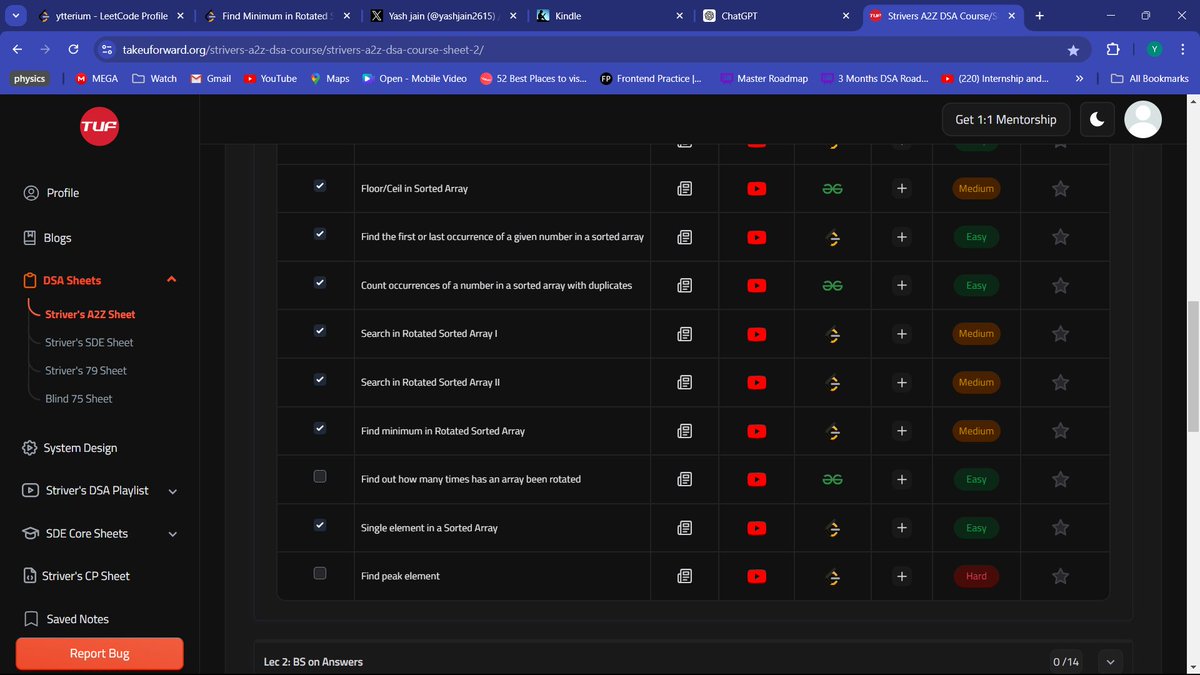Open LeetCode link for Find first or last occurrence
Screen dimensions: 1200x675
(832, 237)
